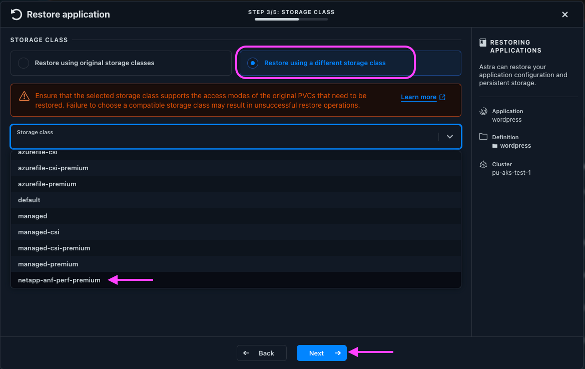Click the Definition folder icon
Image resolution: width=585 pixels, height=369 pixels.
pos(483,137)
